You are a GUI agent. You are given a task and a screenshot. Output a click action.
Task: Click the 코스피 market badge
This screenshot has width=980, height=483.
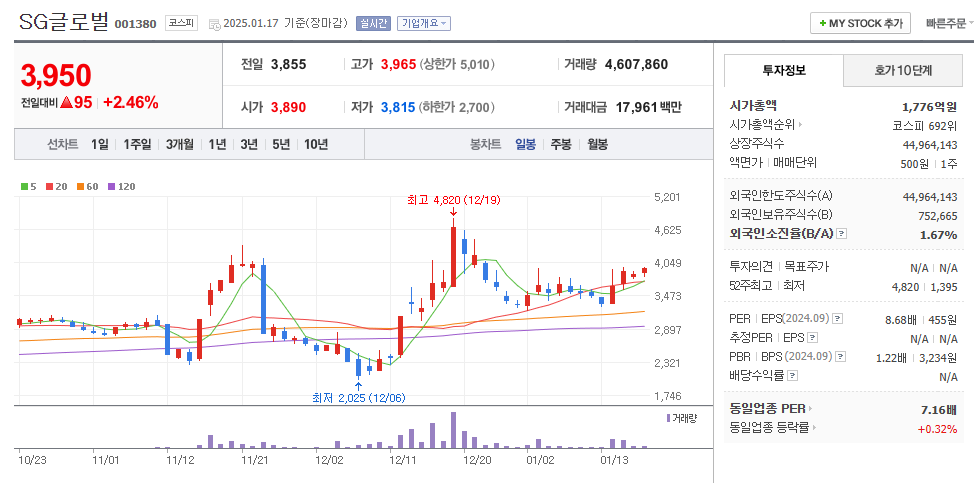[181, 23]
